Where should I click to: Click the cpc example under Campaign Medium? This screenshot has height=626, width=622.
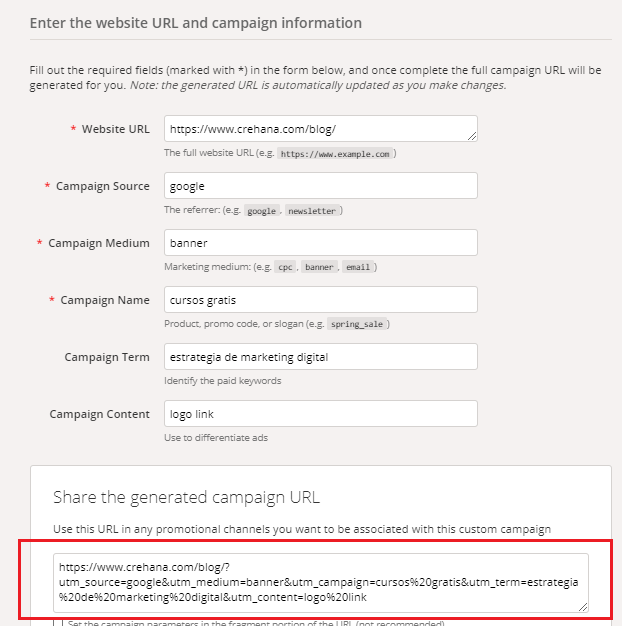[285, 268]
